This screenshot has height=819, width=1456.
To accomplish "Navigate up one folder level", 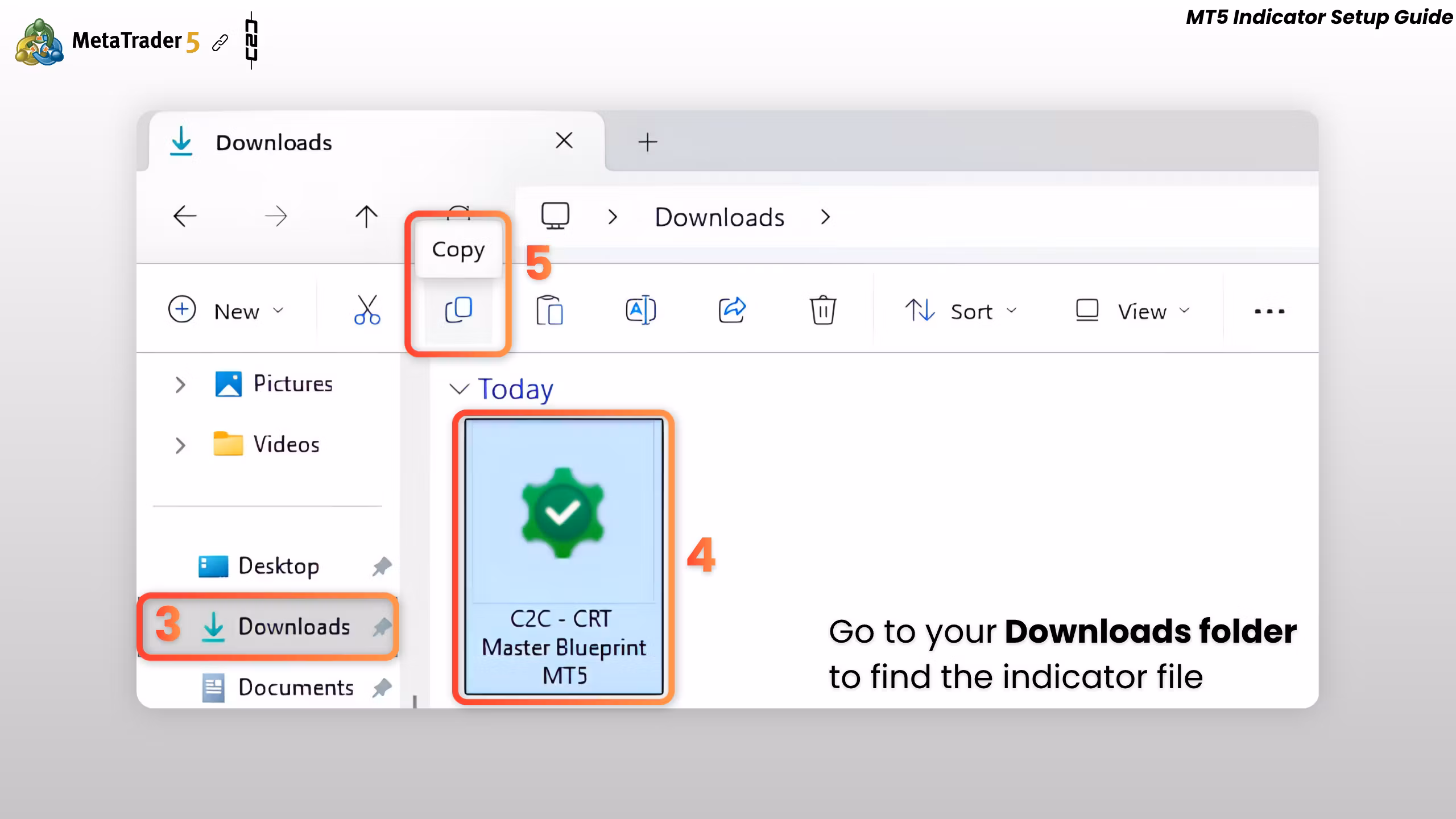I will click(366, 216).
